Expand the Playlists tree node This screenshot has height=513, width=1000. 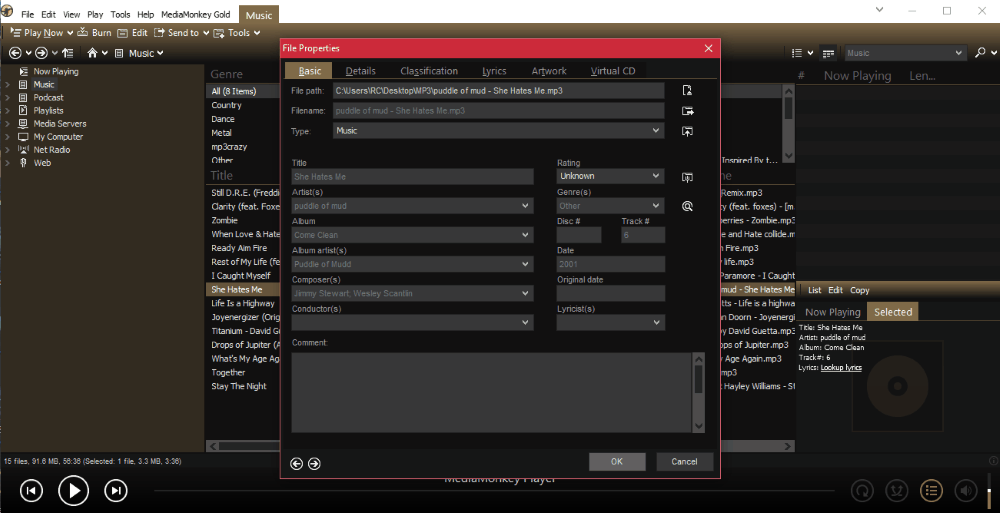tap(8, 110)
